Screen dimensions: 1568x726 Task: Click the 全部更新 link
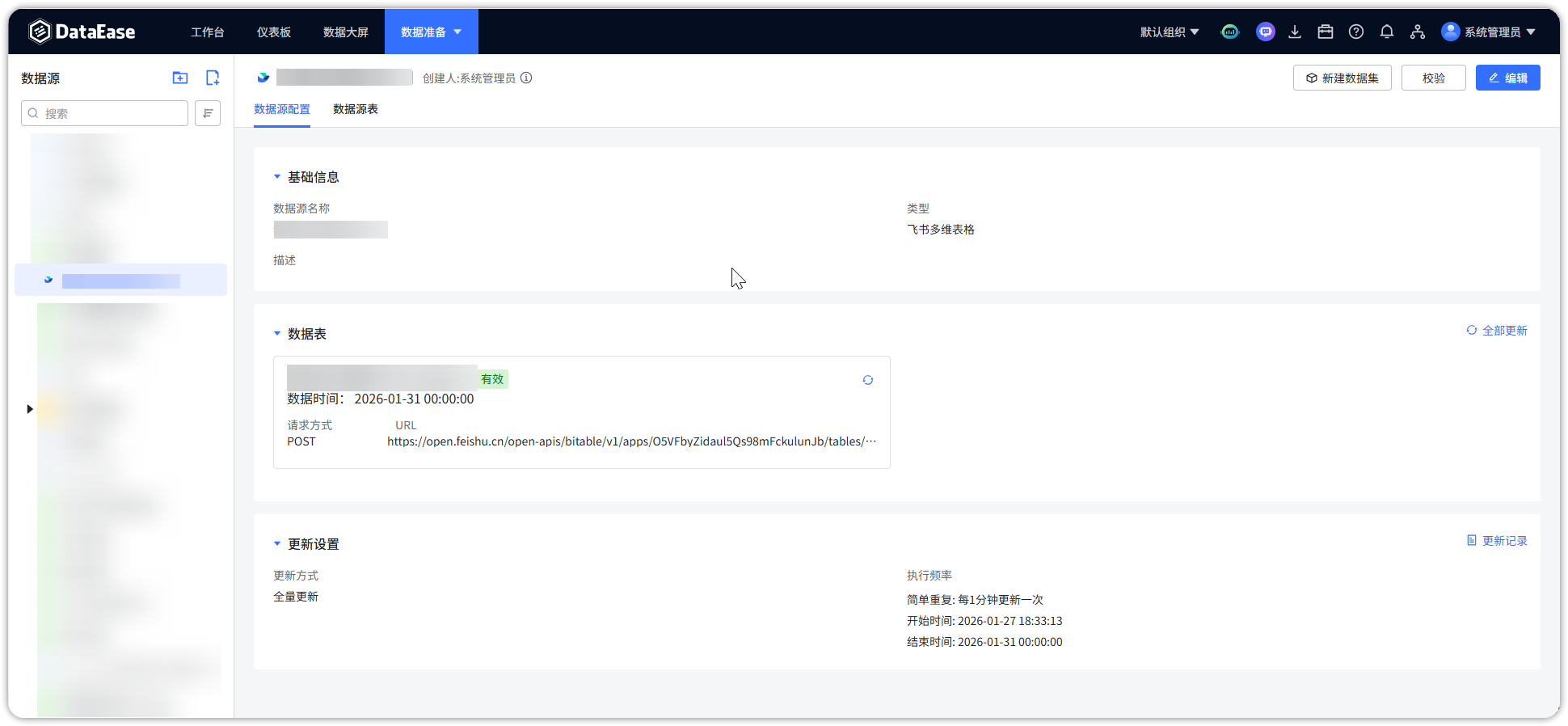pos(1497,331)
